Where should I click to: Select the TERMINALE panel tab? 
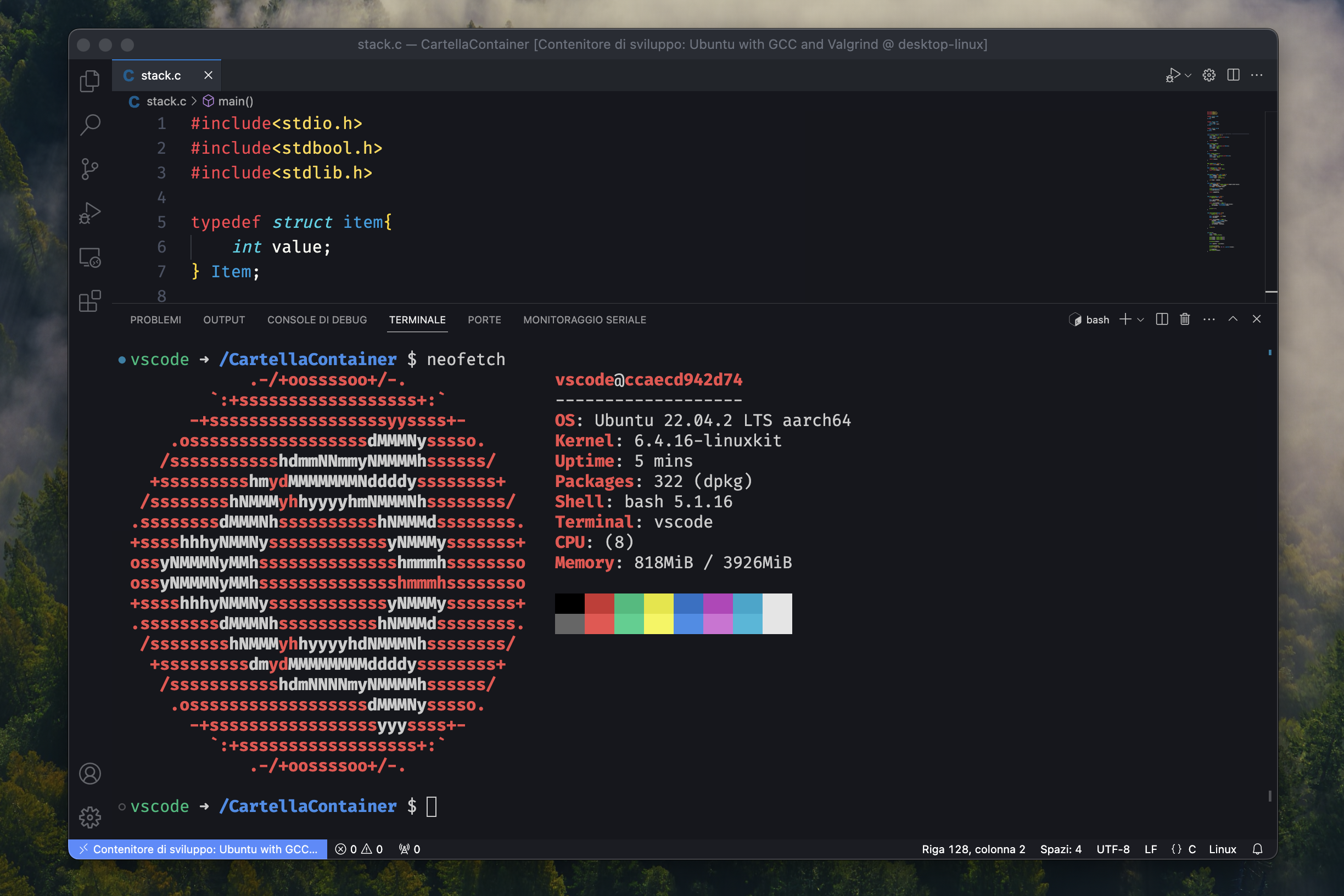click(417, 320)
